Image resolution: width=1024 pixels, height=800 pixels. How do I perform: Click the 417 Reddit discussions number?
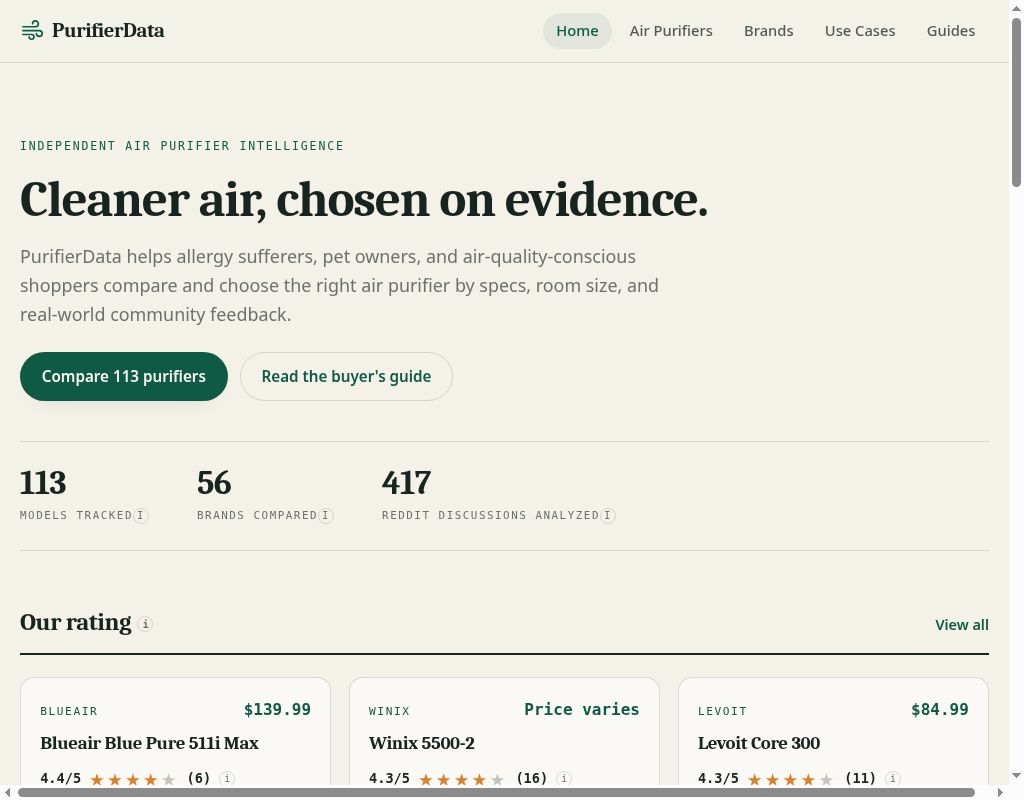406,483
